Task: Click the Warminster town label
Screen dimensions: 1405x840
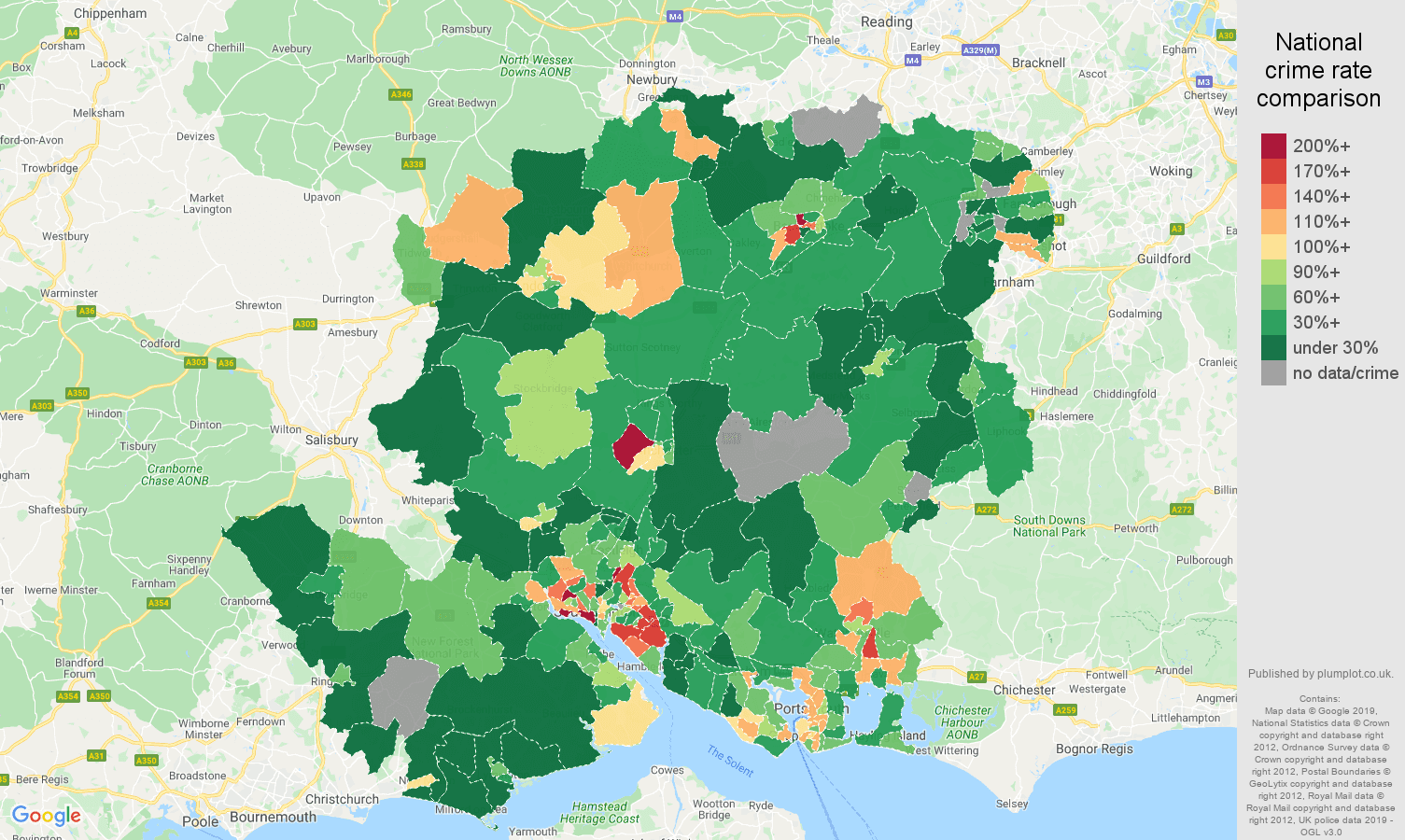Action: click(69, 293)
